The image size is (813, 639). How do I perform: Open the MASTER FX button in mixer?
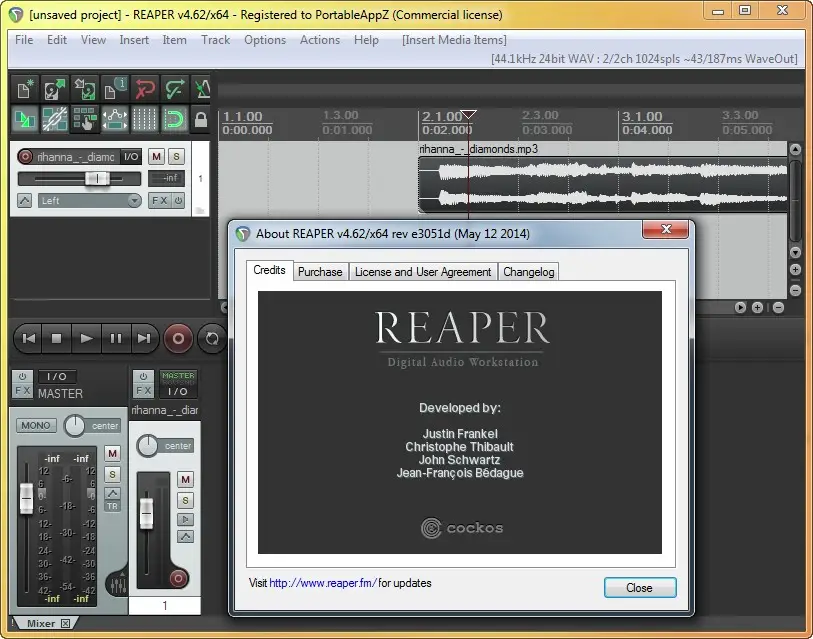coord(22,391)
